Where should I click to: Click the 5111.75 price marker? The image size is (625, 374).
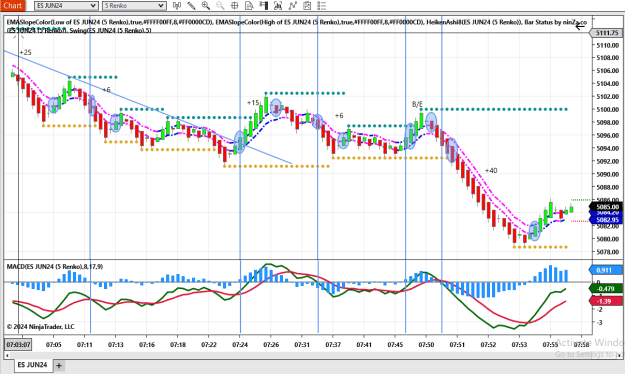pyautogui.click(x=607, y=33)
